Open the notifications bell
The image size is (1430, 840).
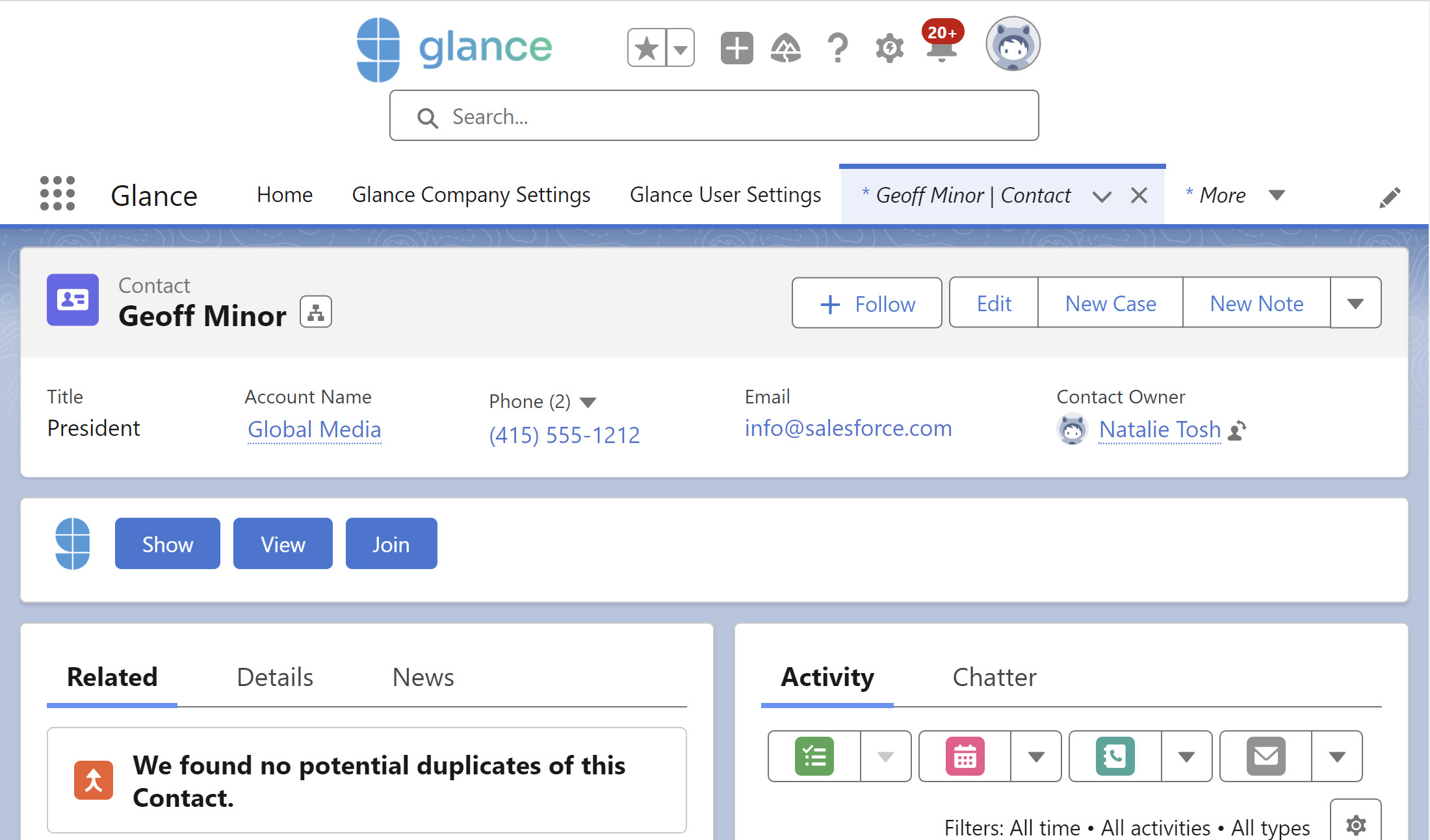tap(941, 51)
